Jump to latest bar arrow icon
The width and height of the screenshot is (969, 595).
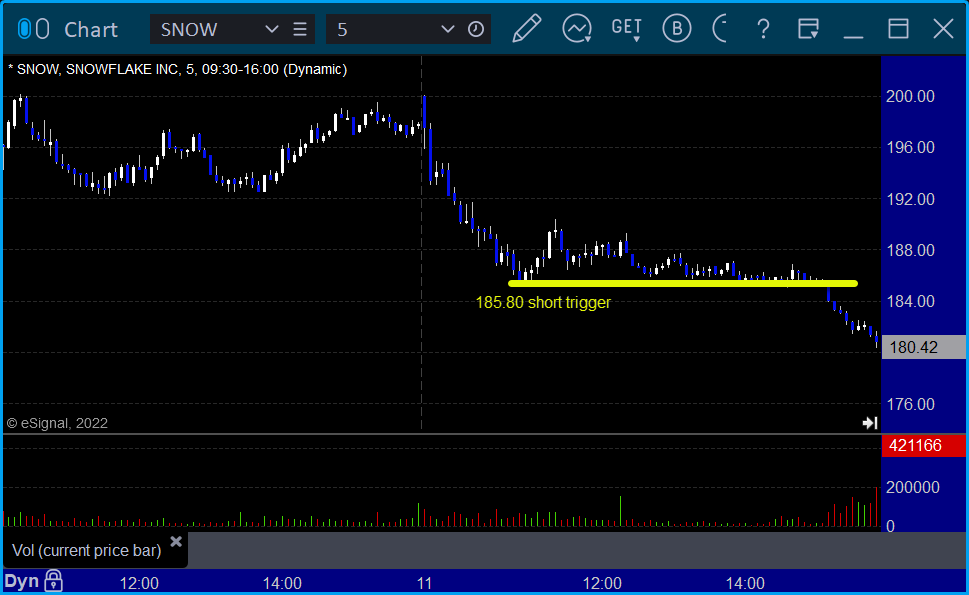tap(870, 423)
